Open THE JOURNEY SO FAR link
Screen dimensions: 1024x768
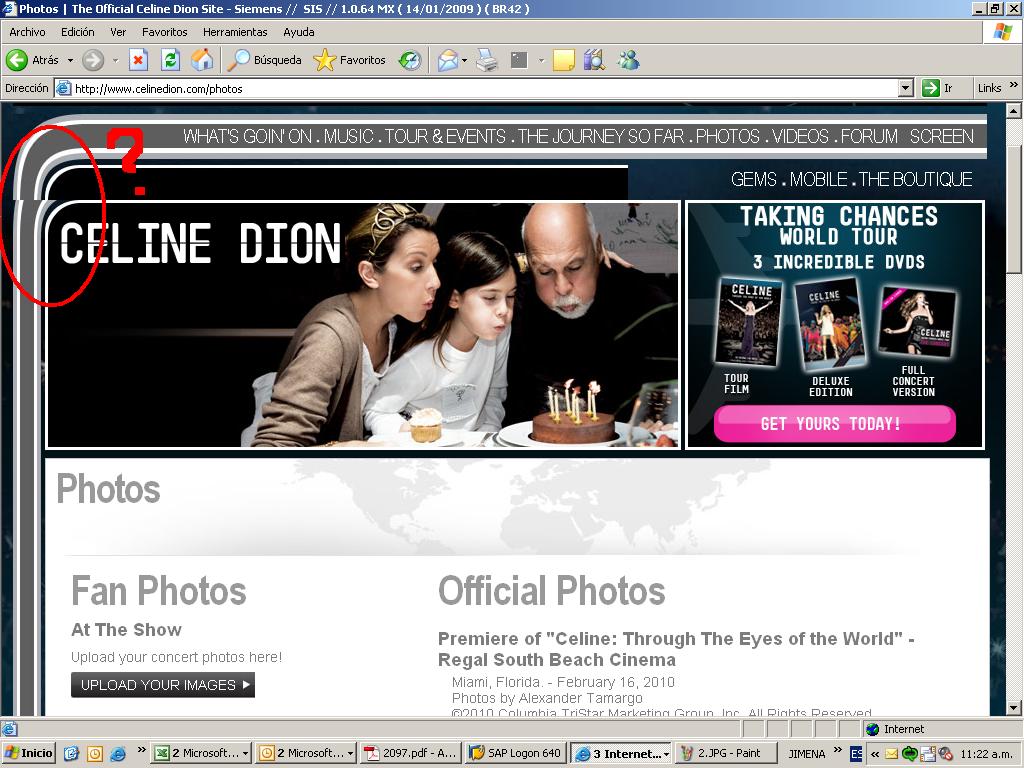[x=601, y=136]
